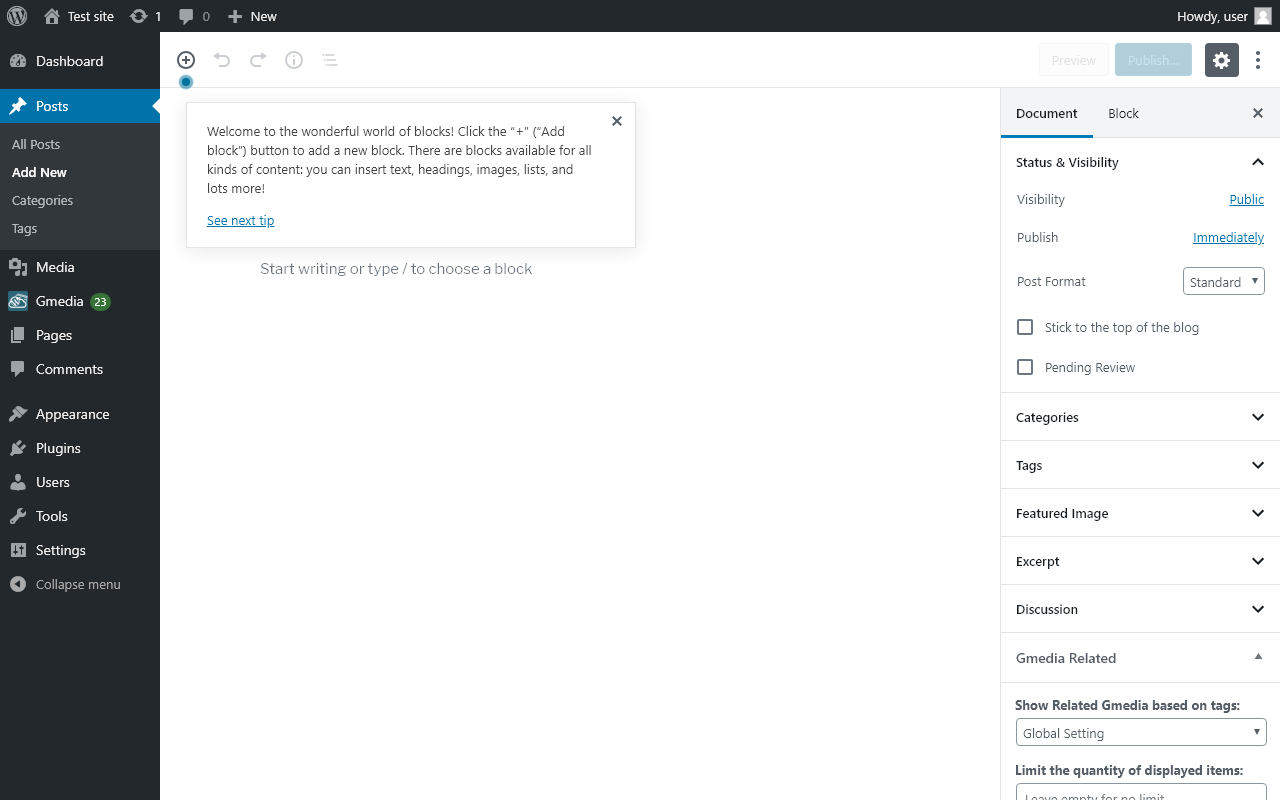1280x800 pixels.
Task: Expand the Discussion panel
Action: tap(1140, 609)
